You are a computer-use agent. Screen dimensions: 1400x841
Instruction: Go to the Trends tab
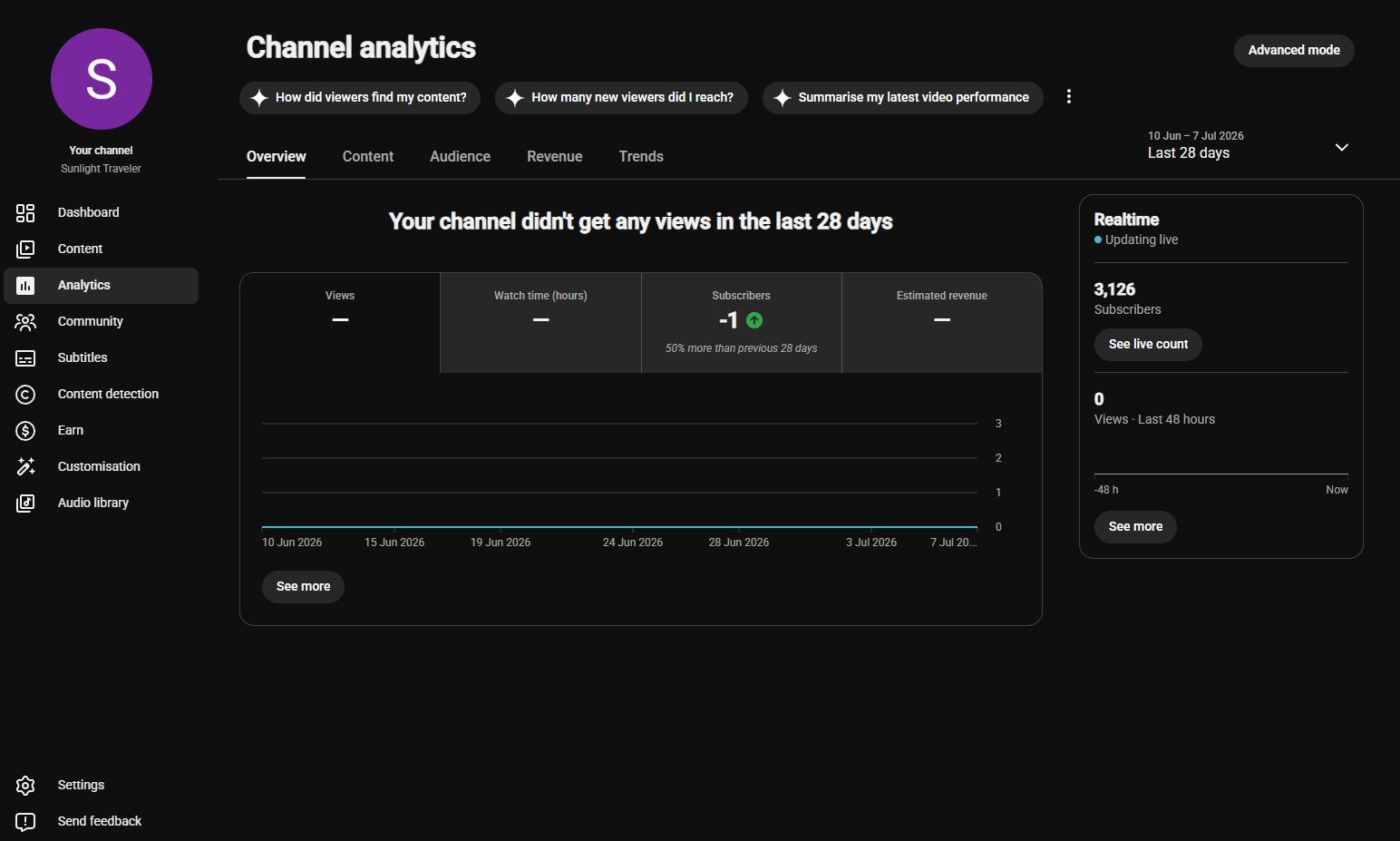pyautogui.click(x=641, y=156)
